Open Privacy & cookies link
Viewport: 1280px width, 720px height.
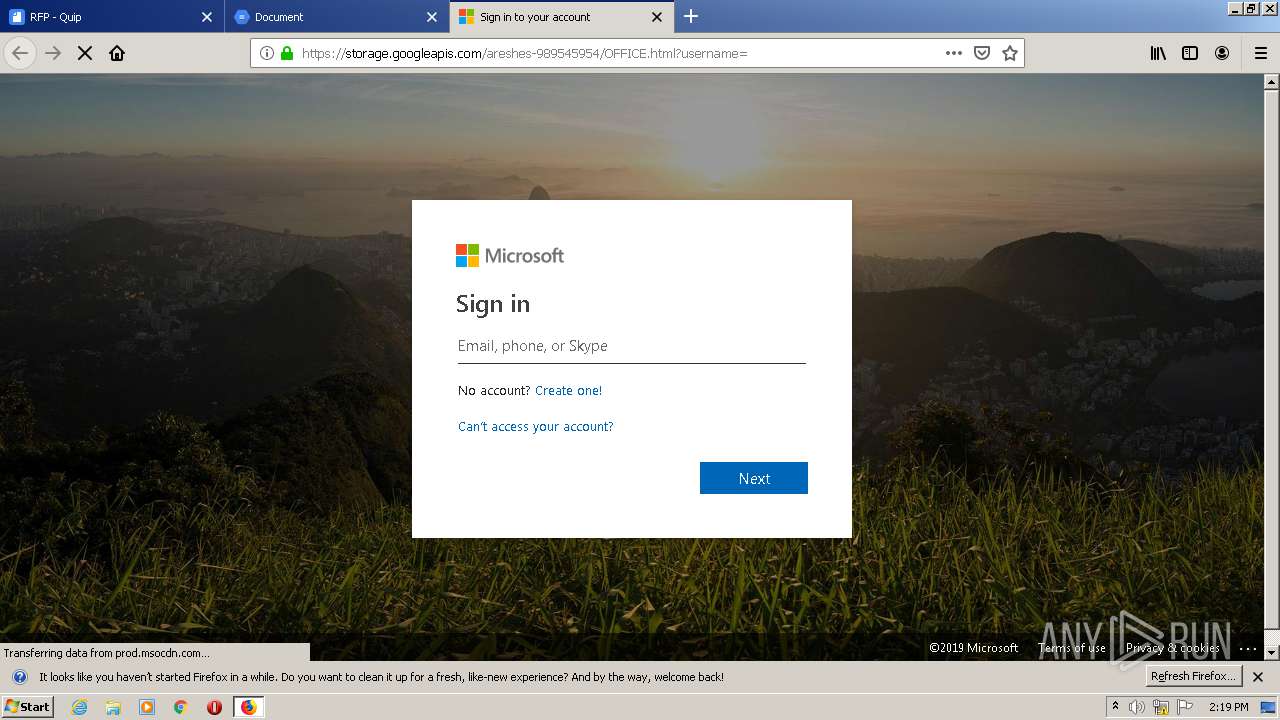click(1172, 648)
